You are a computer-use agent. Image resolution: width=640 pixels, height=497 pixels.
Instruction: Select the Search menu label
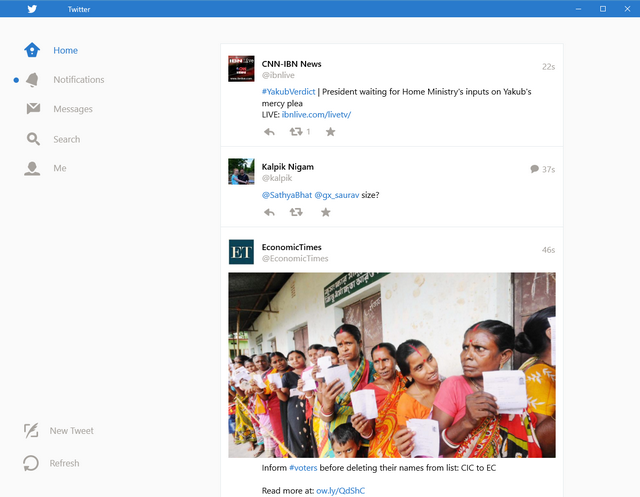pyautogui.click(x=67, y=139)
